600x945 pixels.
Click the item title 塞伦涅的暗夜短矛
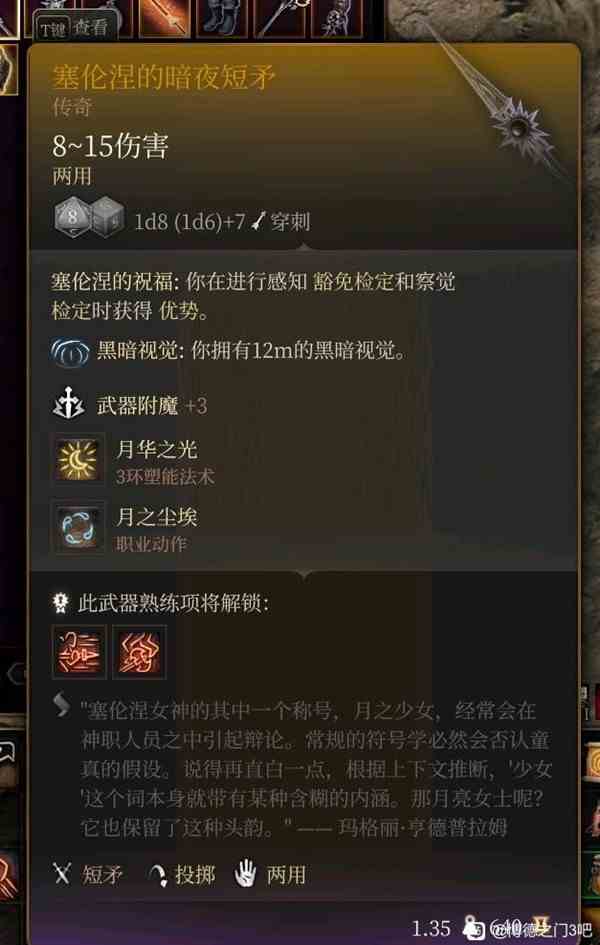(164, 76)
